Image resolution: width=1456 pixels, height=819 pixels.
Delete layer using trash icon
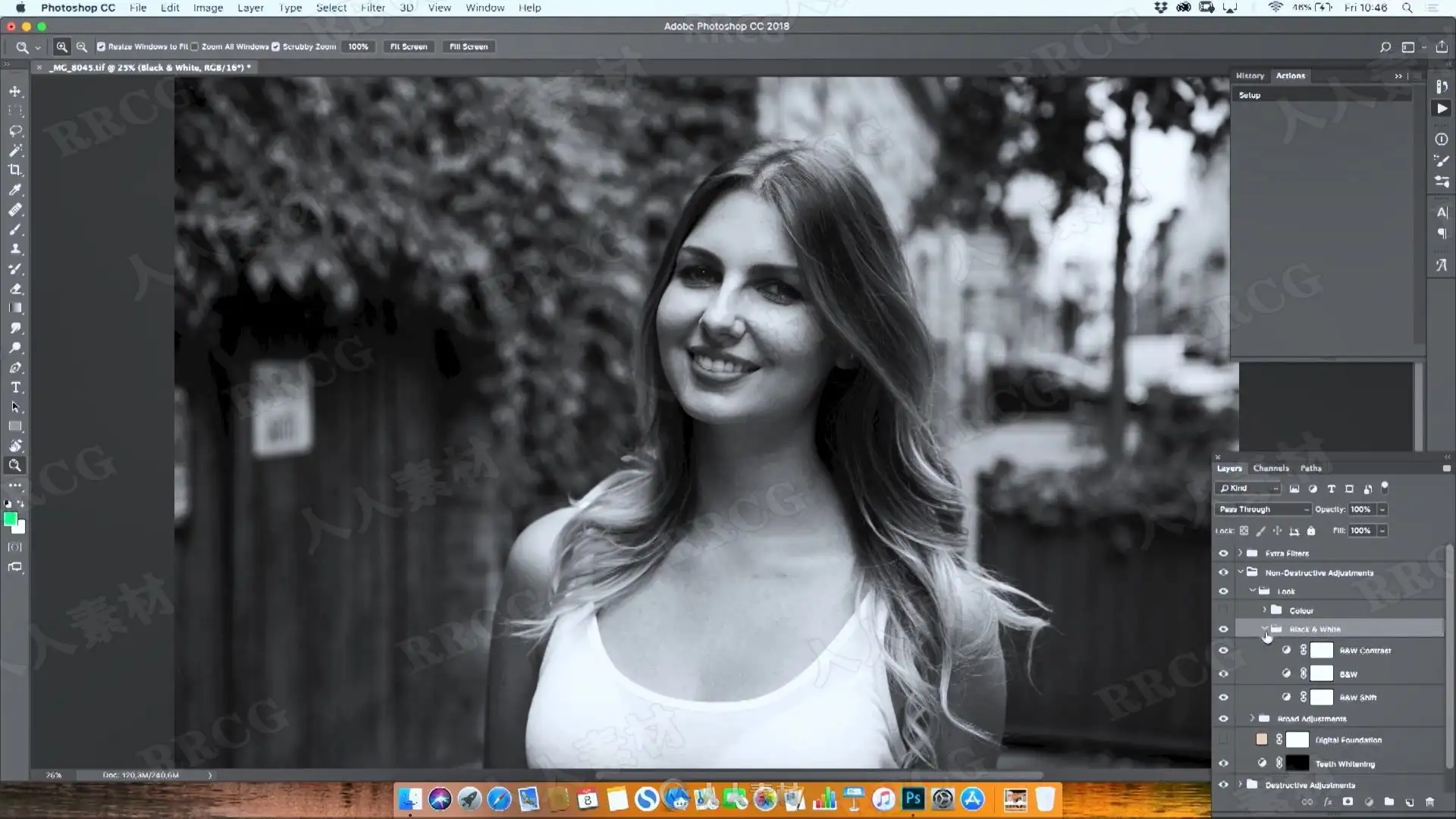[x=1429, y=802]
